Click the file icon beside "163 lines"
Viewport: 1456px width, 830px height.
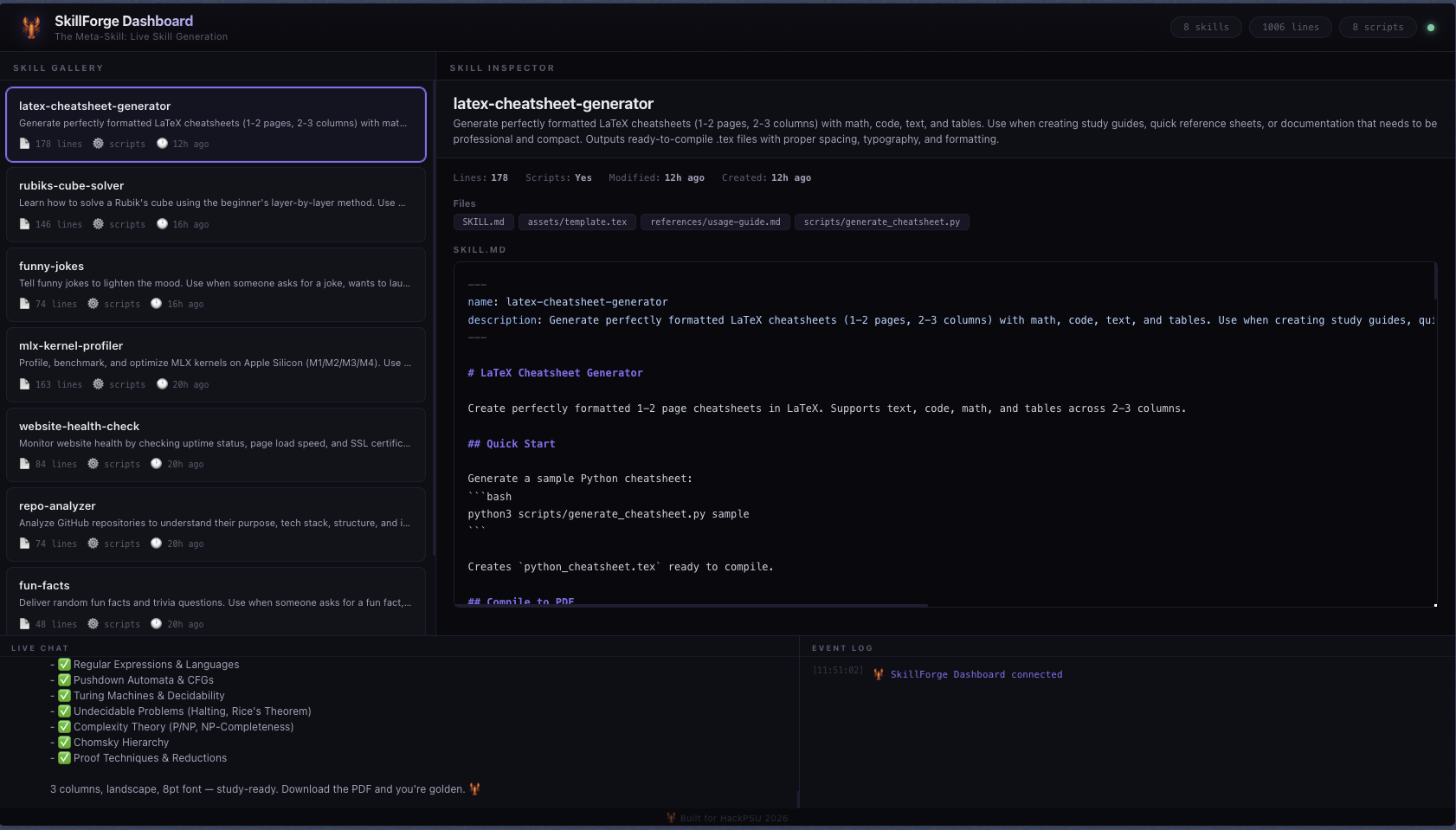click(x=24, y=384)
